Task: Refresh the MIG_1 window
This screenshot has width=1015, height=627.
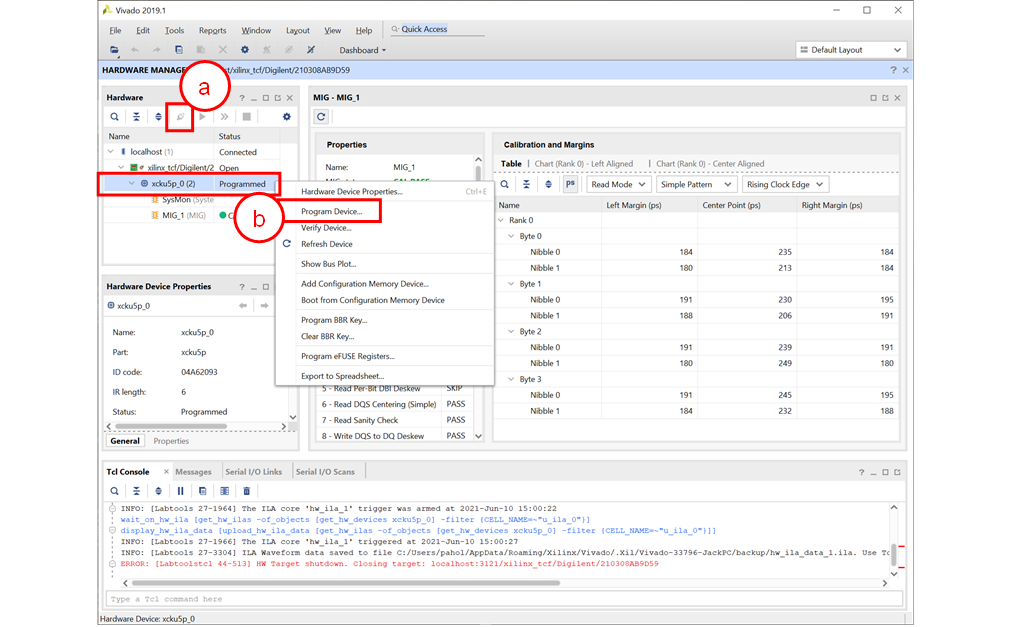Action: click(x=321, y=116)
